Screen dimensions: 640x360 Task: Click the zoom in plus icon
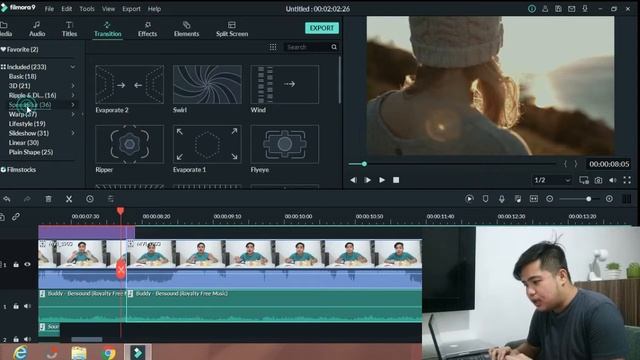(x=609, y=199)
